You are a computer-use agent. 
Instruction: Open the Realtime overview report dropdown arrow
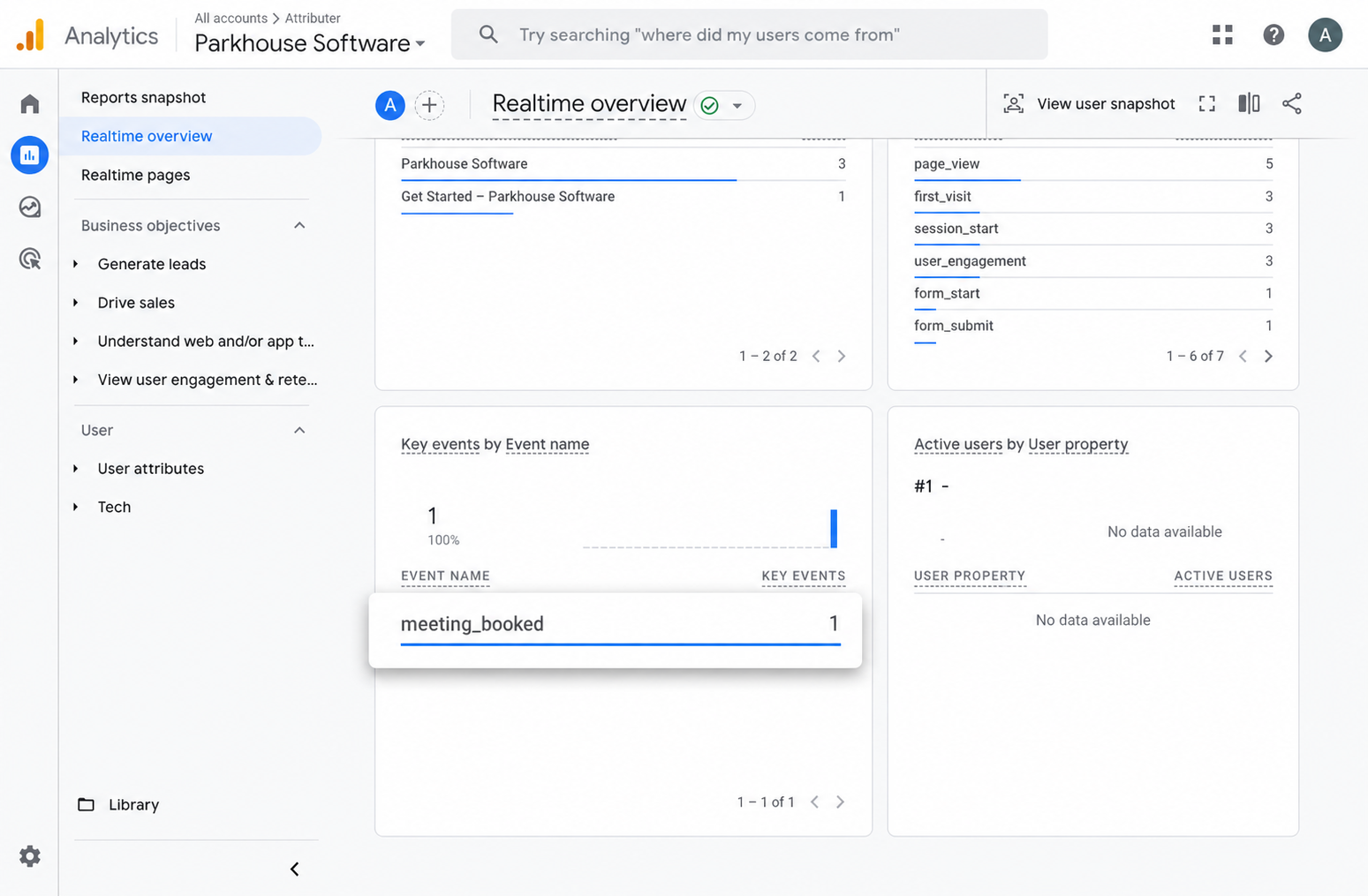(x=737, y=106)
